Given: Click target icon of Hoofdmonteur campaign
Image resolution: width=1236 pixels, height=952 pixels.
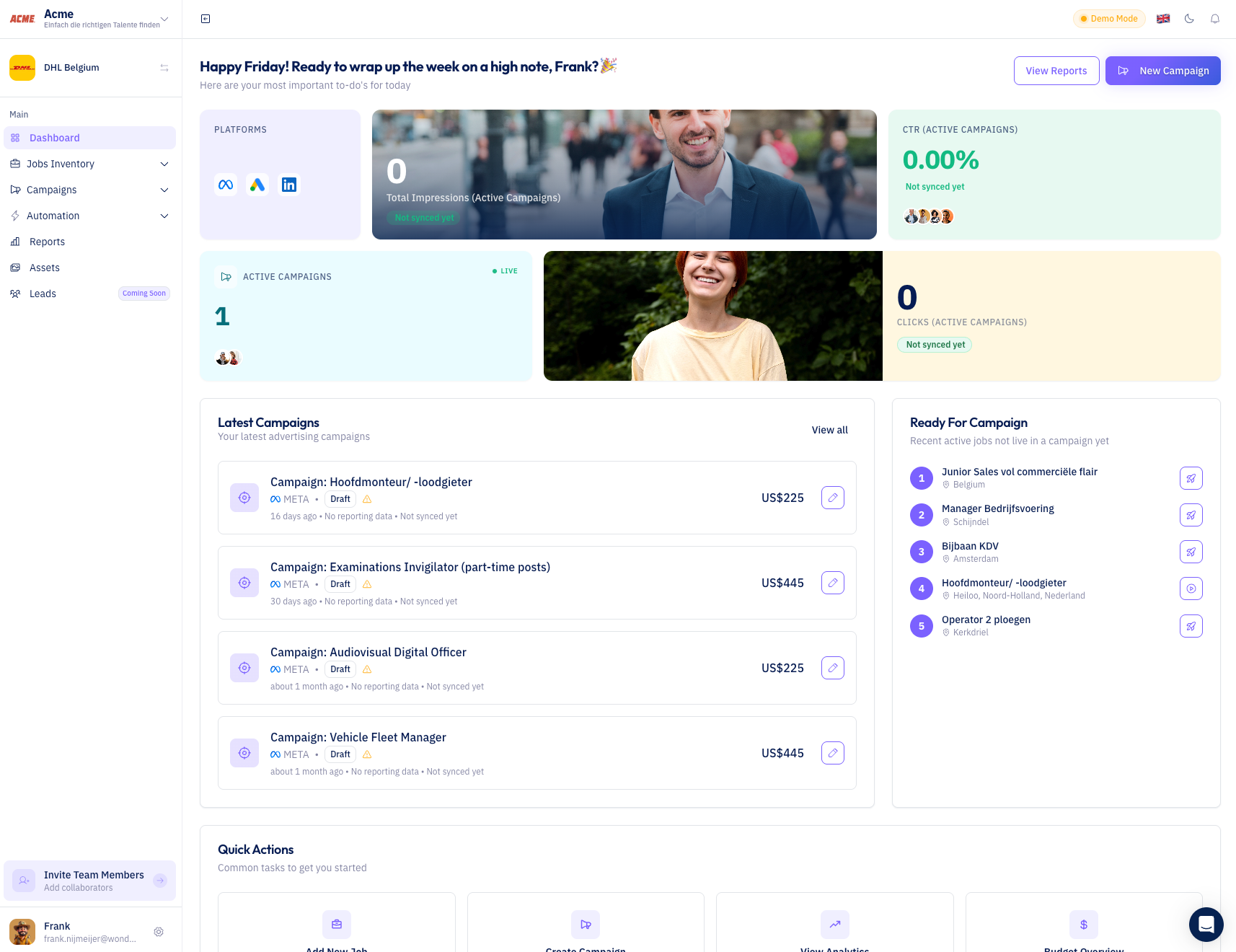Looking at the screenshot, I should (x=244, y=498).
